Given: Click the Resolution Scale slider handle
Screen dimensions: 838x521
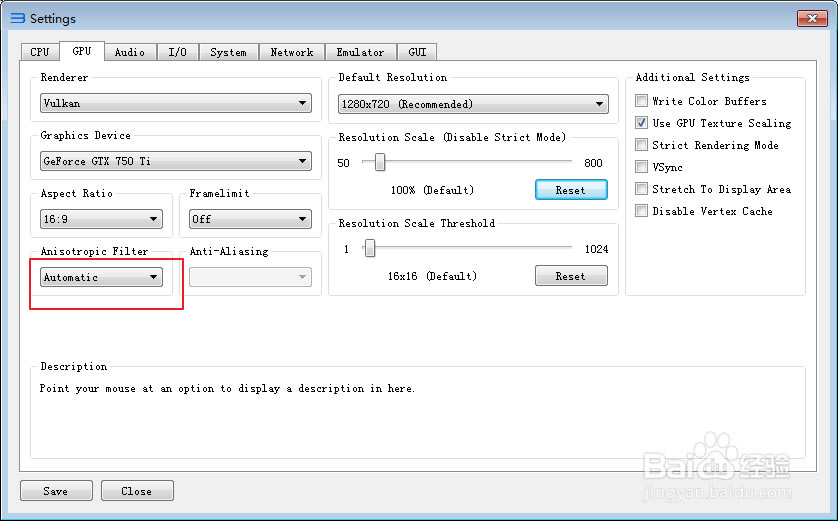Looking at the screenshot, I should coord(379,162).
